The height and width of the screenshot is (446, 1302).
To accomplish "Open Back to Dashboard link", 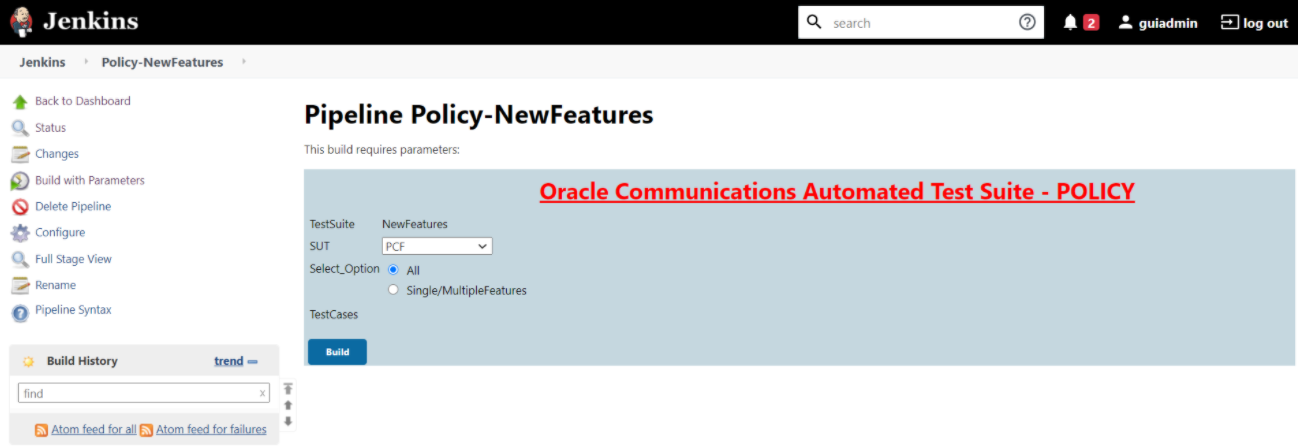I will 83,101.
